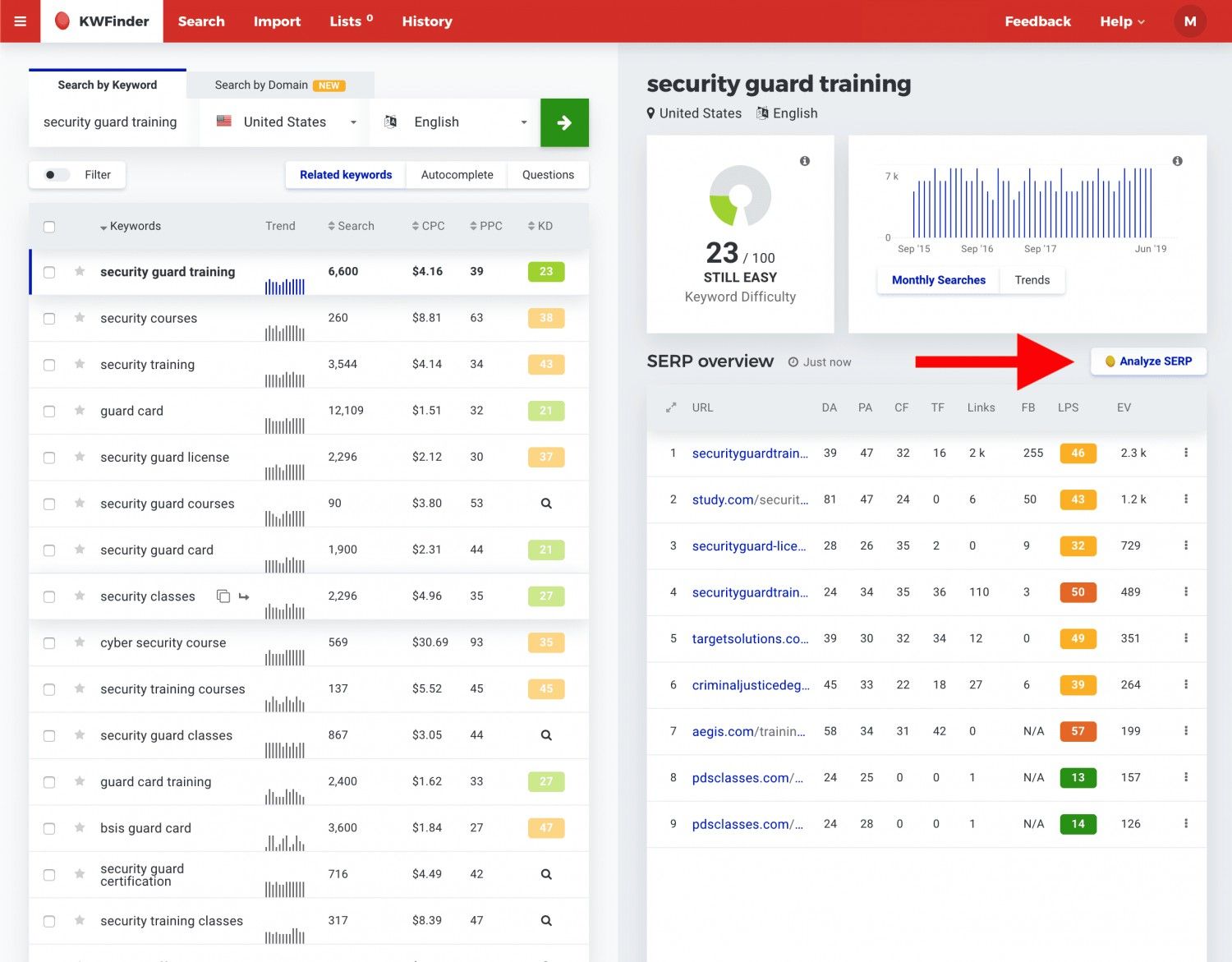Check the security courses row
The width and height of the screenshot is (1232, 962).
pos(49,319)
